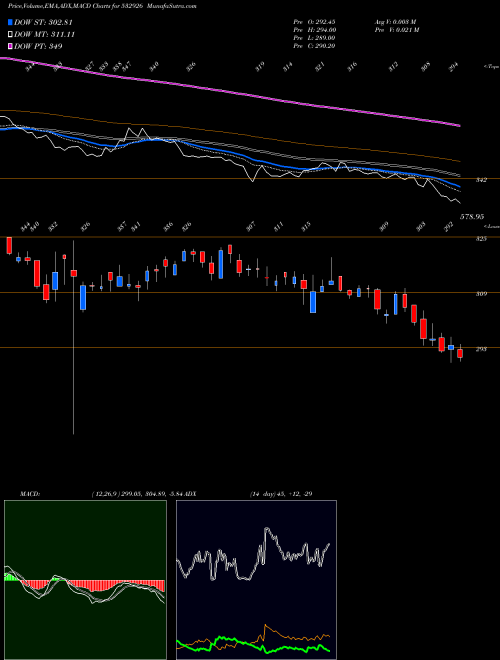Click the last red candlestick on the right
This screenshot has width=500, height=660.
tap(460, 353)
